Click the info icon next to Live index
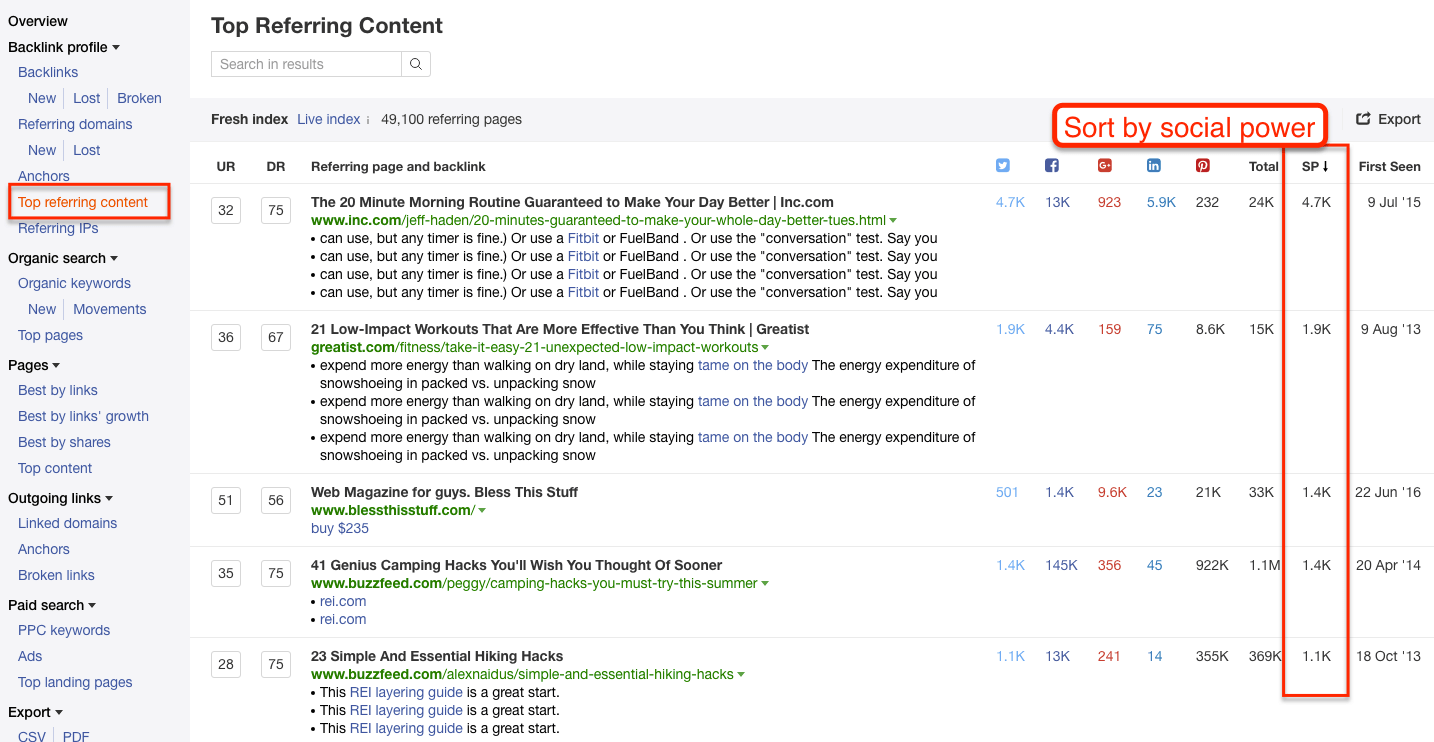1434x742 pixels. [x=368, y=120]
